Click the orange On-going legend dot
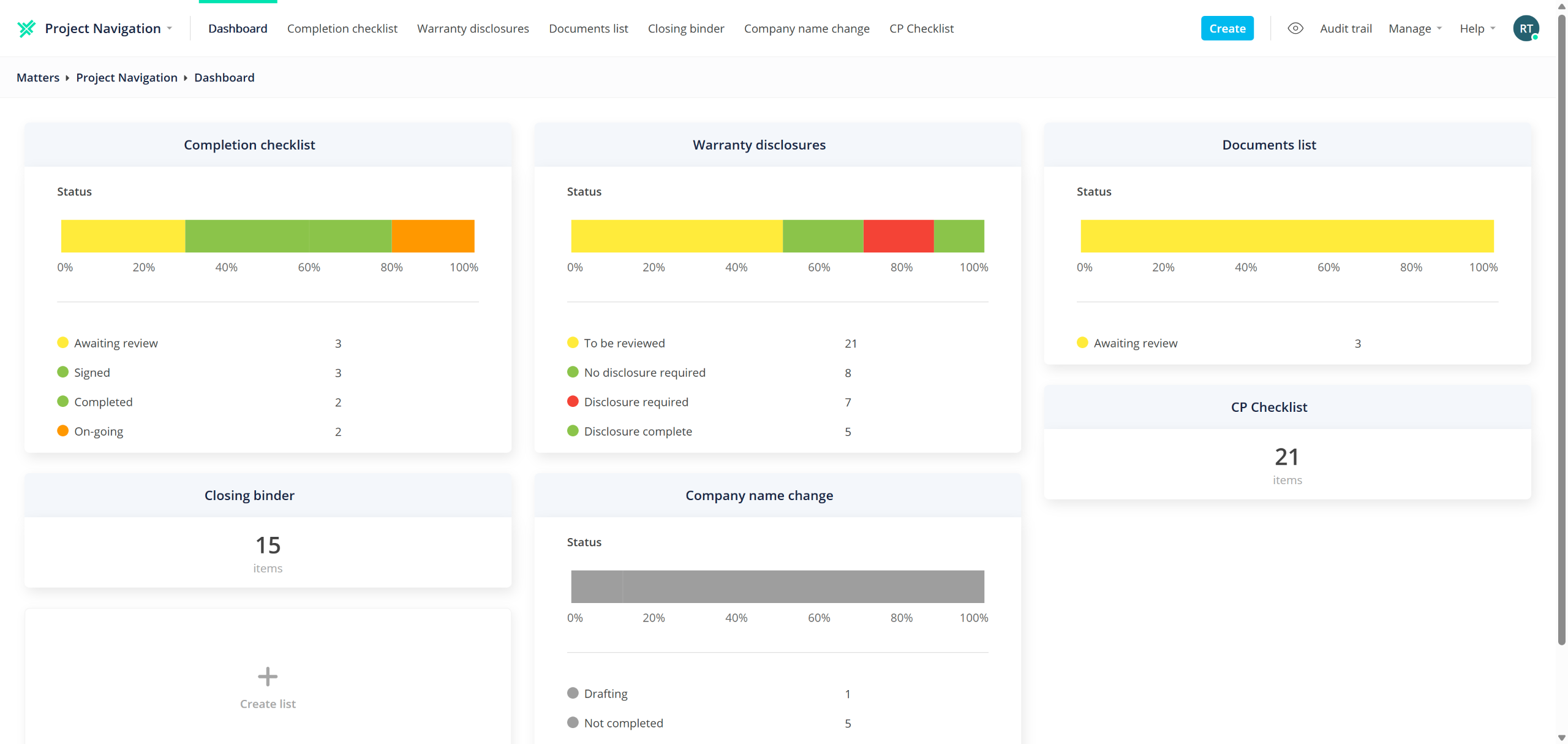This screenshot has height=744, width=1568. (x=62, y=431)
